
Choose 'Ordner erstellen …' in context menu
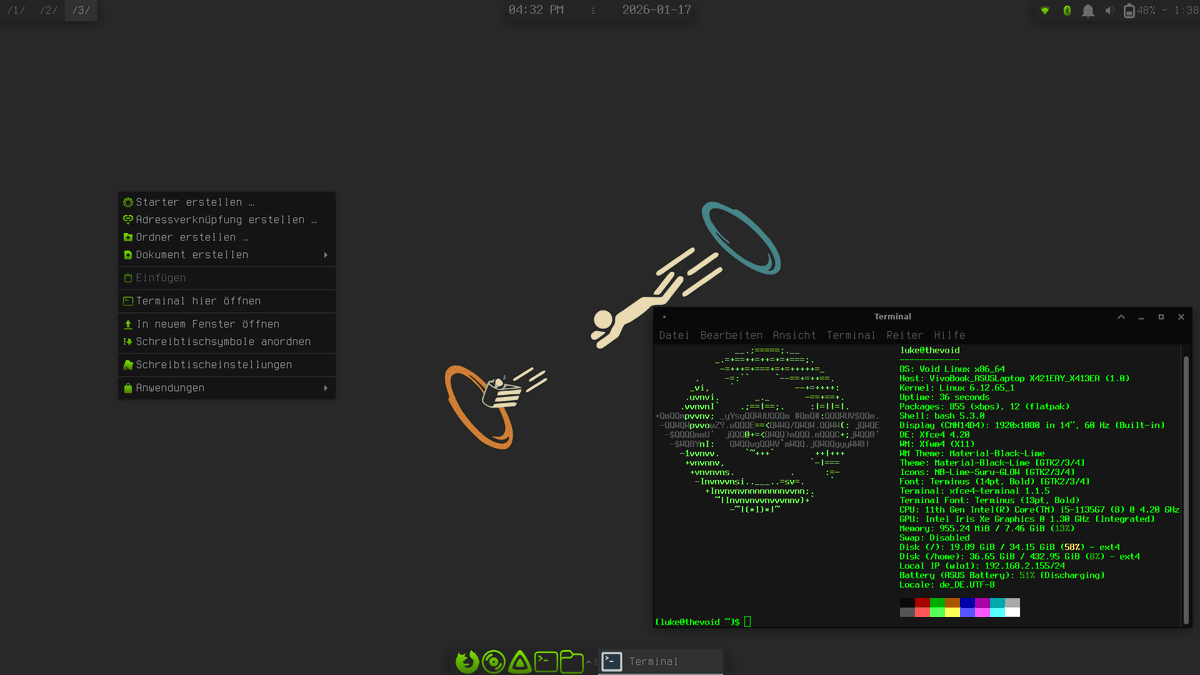[x=227, y=237]
